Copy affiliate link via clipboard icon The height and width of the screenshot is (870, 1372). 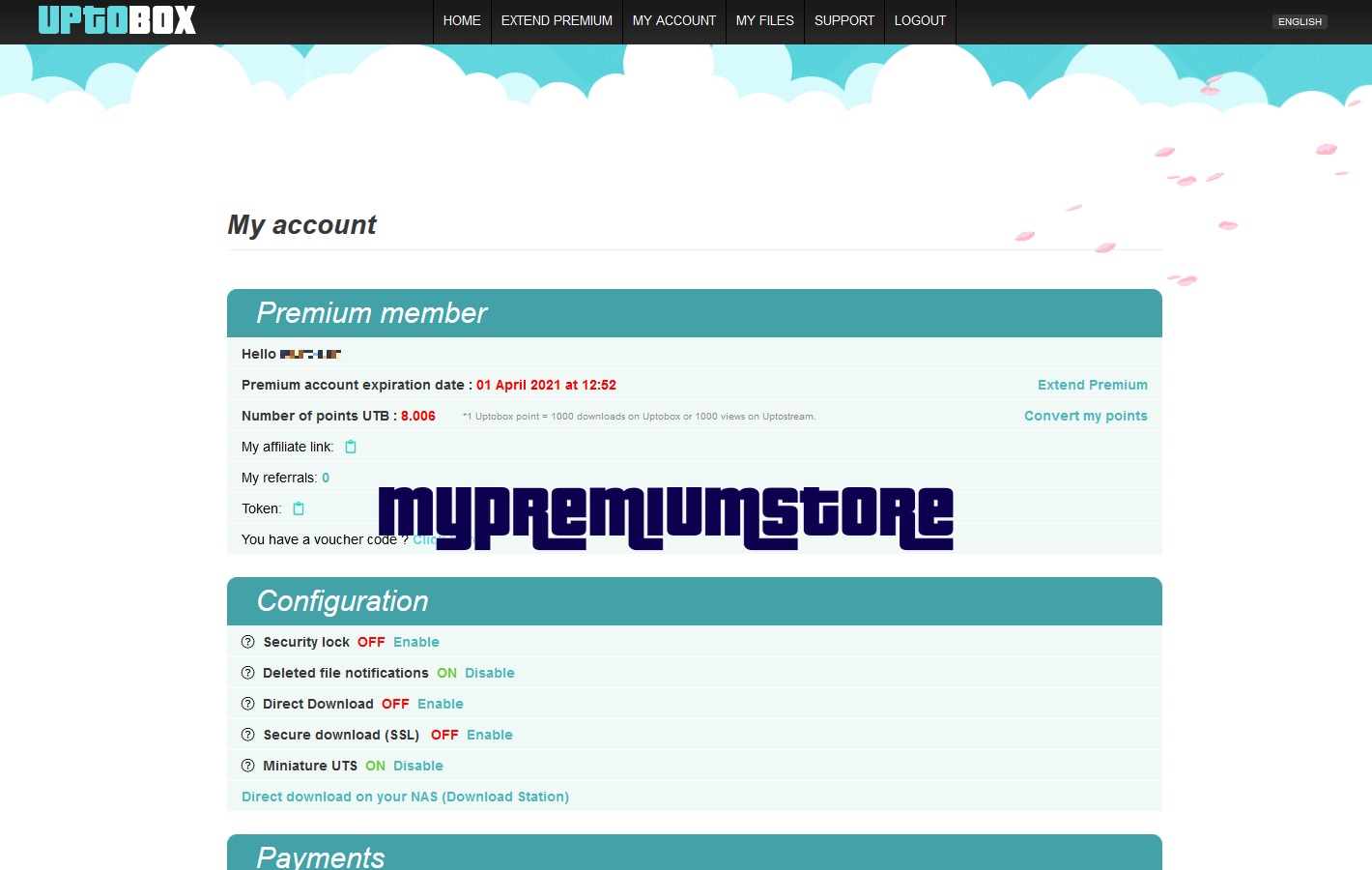pyautogui.click(x=351, y=447)
